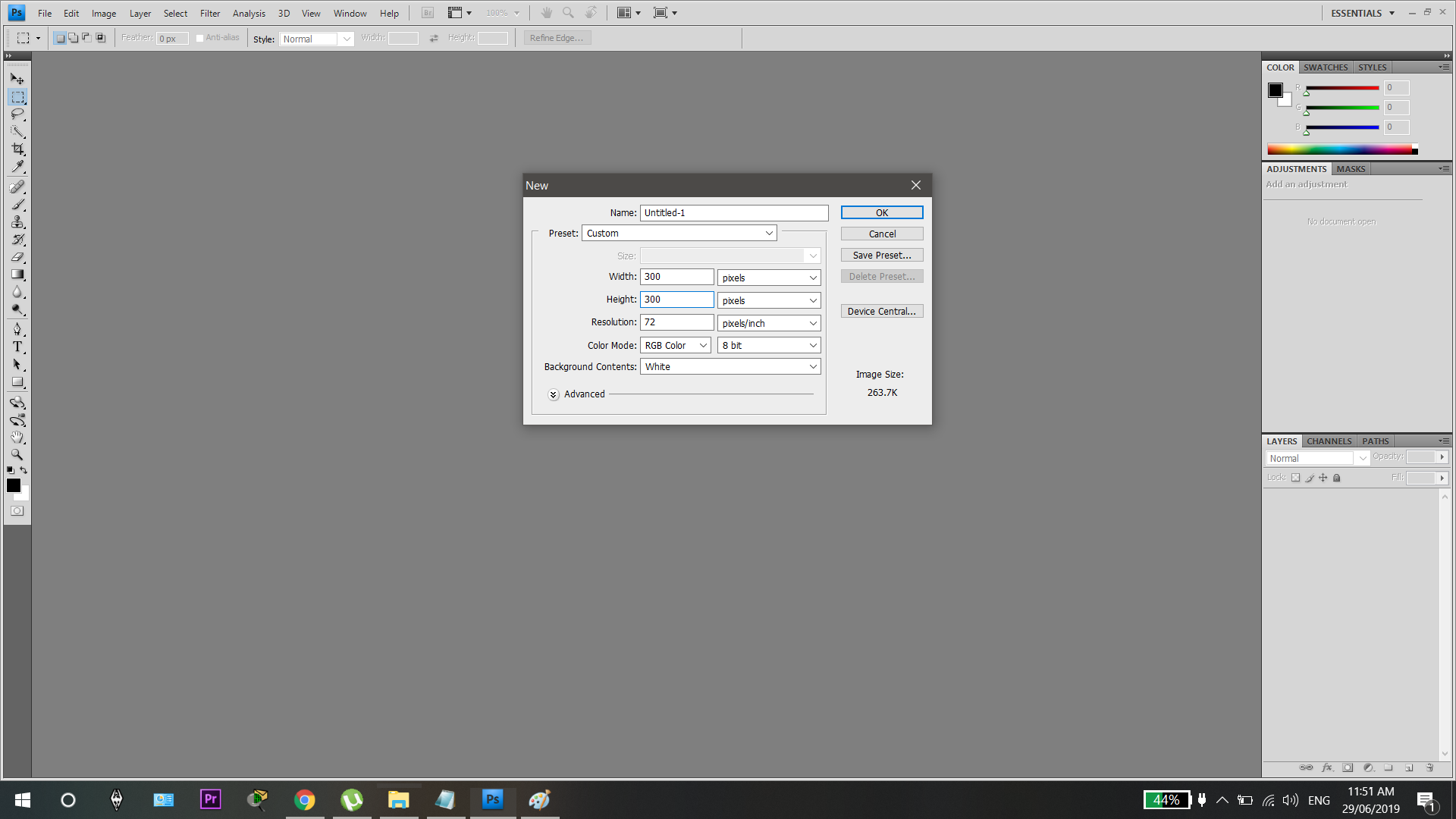Select the Zoom tool
Screen dimensions: 1456x819
click(x=17, y=454)
